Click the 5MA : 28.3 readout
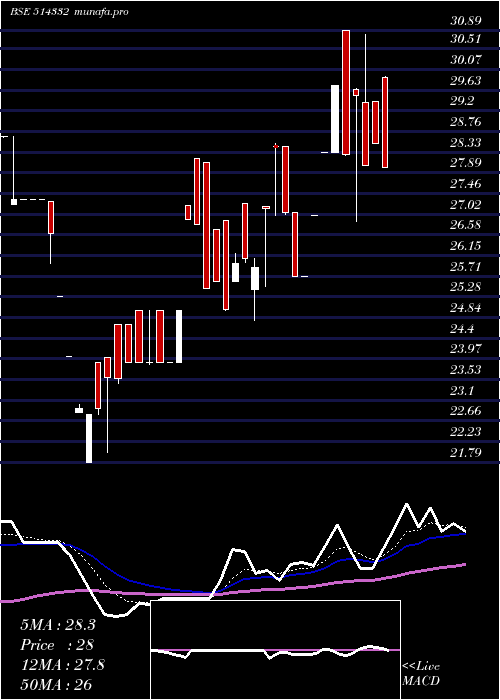Image resolution: width=500 pixels, height=700 pixels. tap(58, 625)
